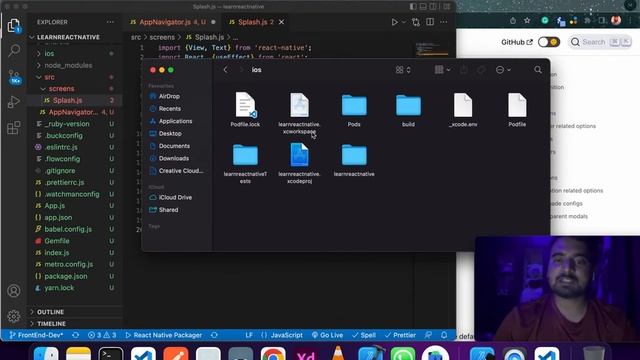Open Finder action menu dropdown
Viewport: 640px width, 360px height.
(x=503, y=70)
